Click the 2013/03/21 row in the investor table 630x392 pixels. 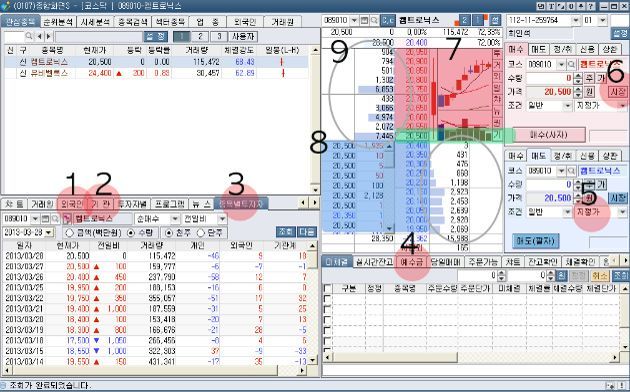click(x=156, y=308)
